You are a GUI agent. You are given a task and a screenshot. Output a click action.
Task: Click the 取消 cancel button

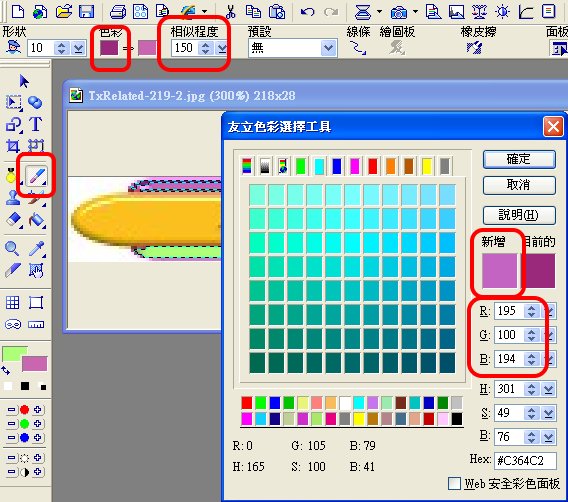(519, 185)
